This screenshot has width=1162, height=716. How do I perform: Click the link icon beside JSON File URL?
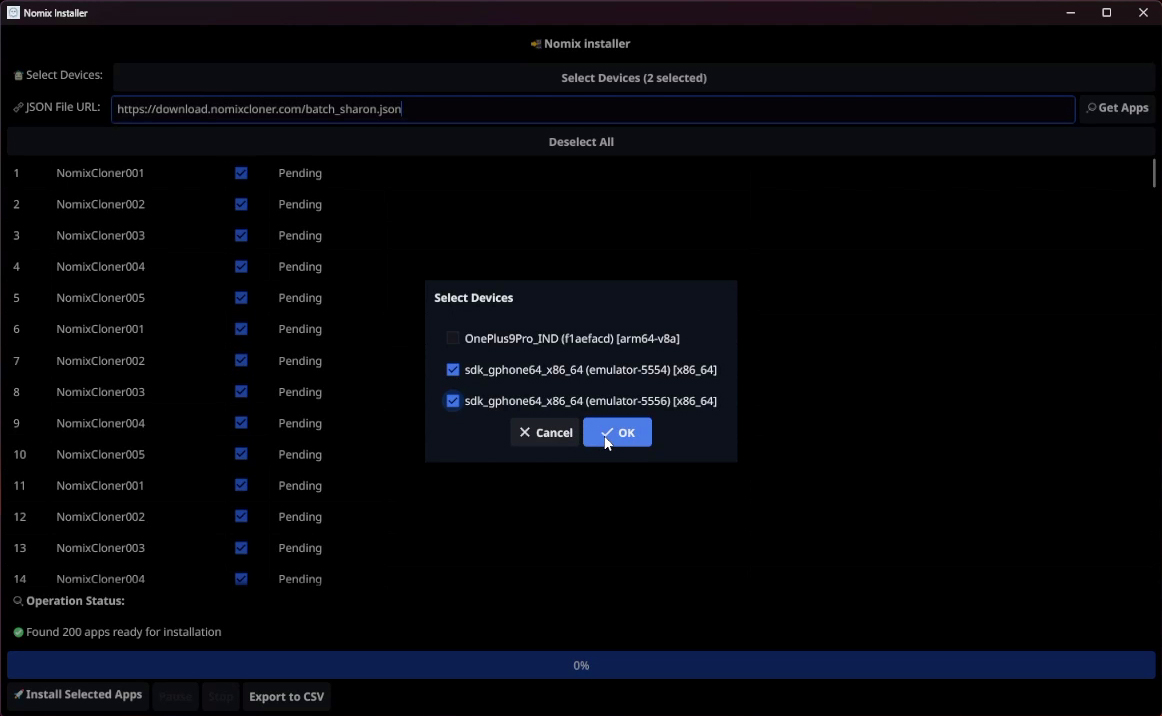pyautogui.click(x=19, y=107)
